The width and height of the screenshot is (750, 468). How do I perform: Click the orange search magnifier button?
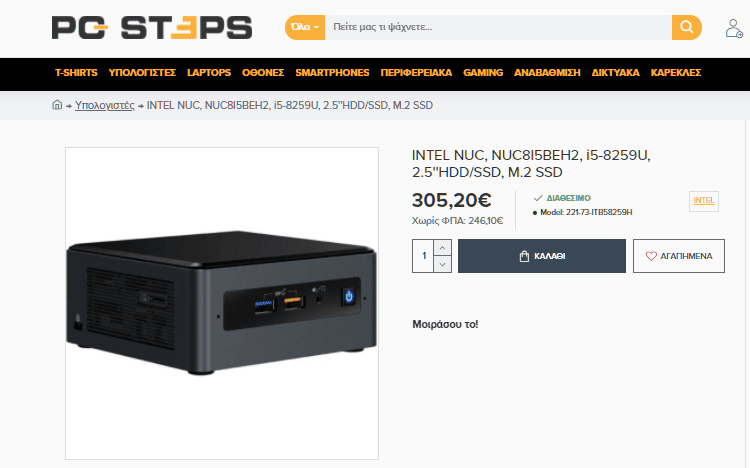click(x=686, y=27)
